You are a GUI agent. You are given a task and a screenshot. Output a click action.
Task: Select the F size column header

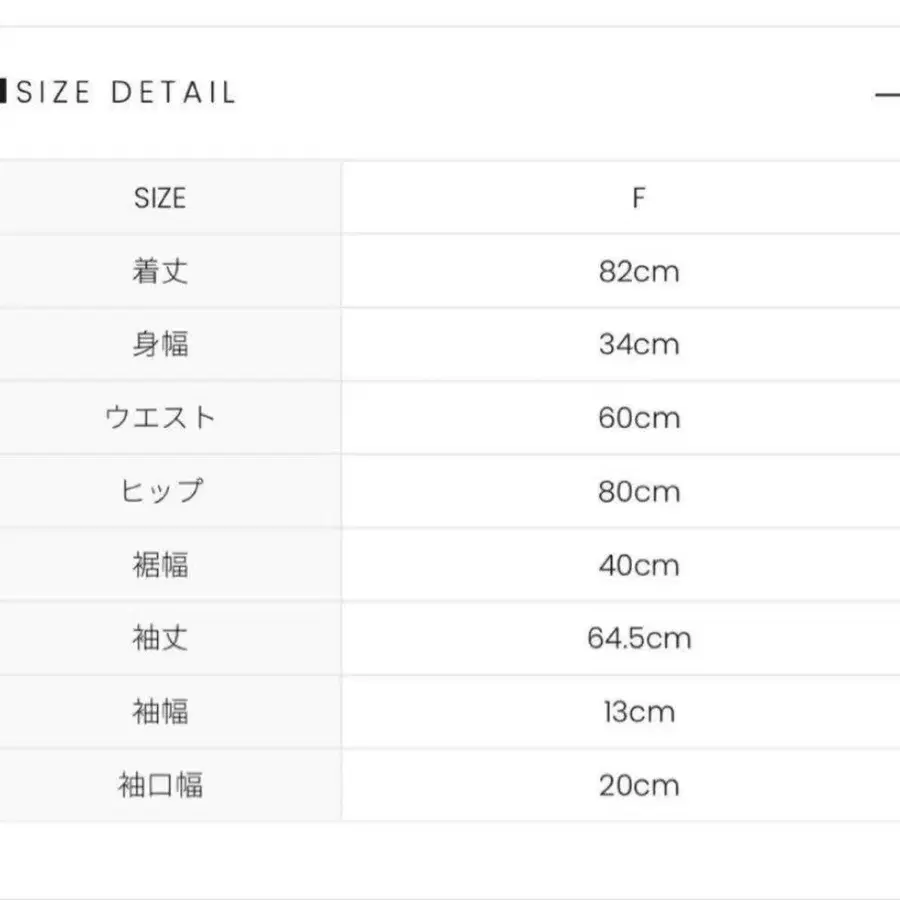(x=638, y=198)
